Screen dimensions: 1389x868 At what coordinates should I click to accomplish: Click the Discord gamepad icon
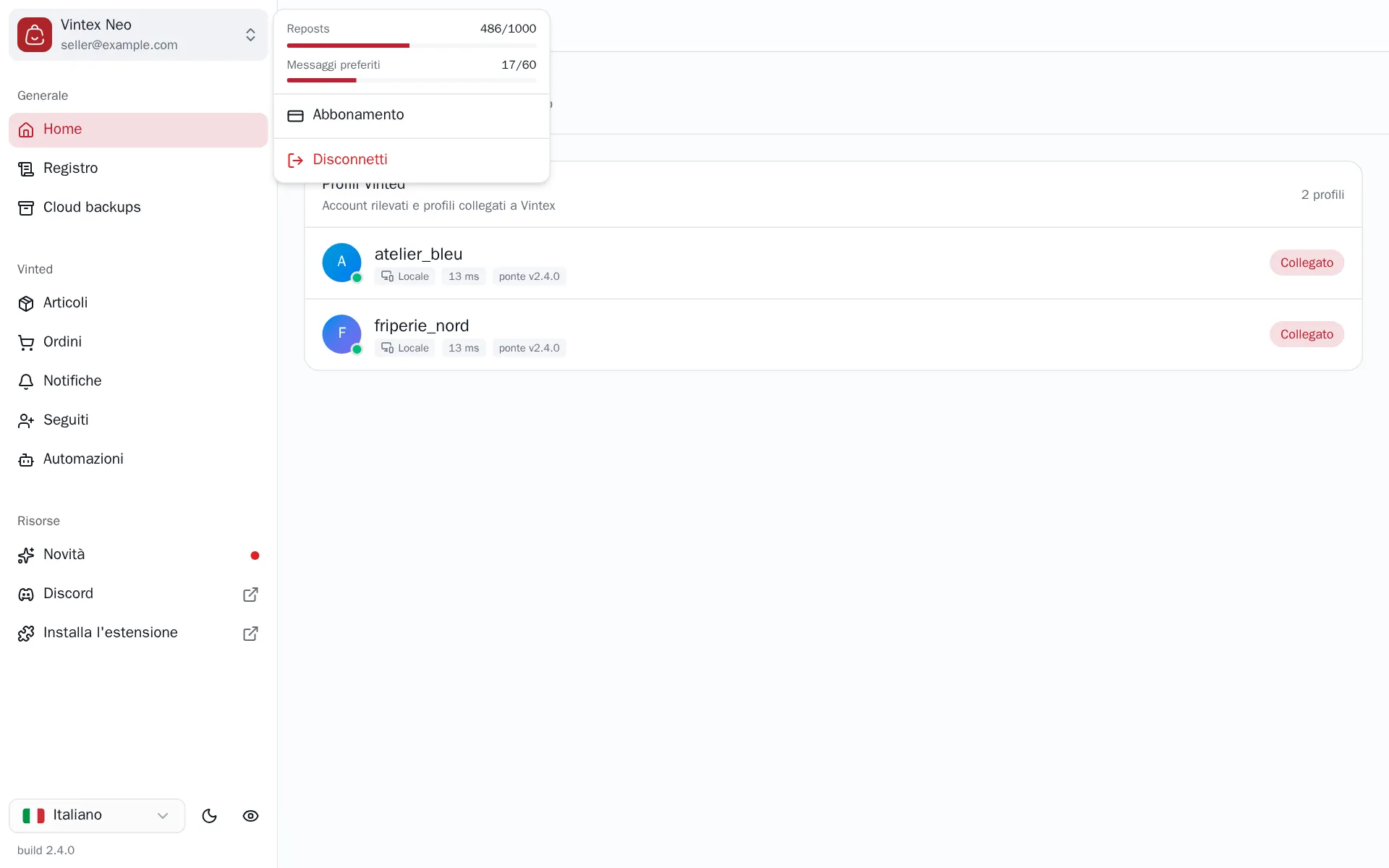[x=26, y=594]
